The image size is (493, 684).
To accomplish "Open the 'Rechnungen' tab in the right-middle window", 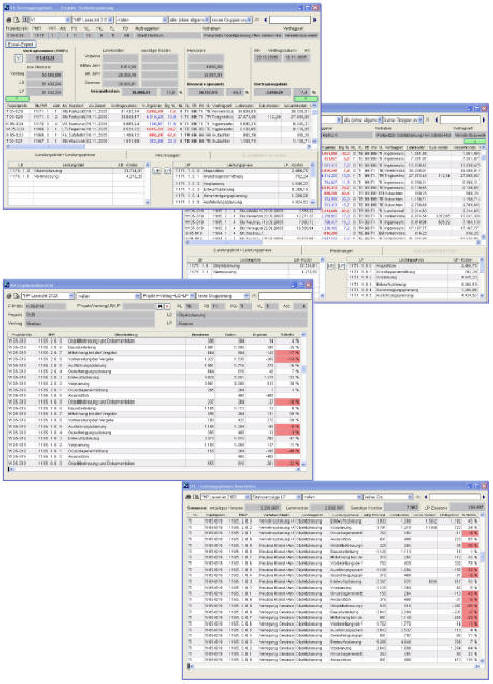I will tap(341, 250).
